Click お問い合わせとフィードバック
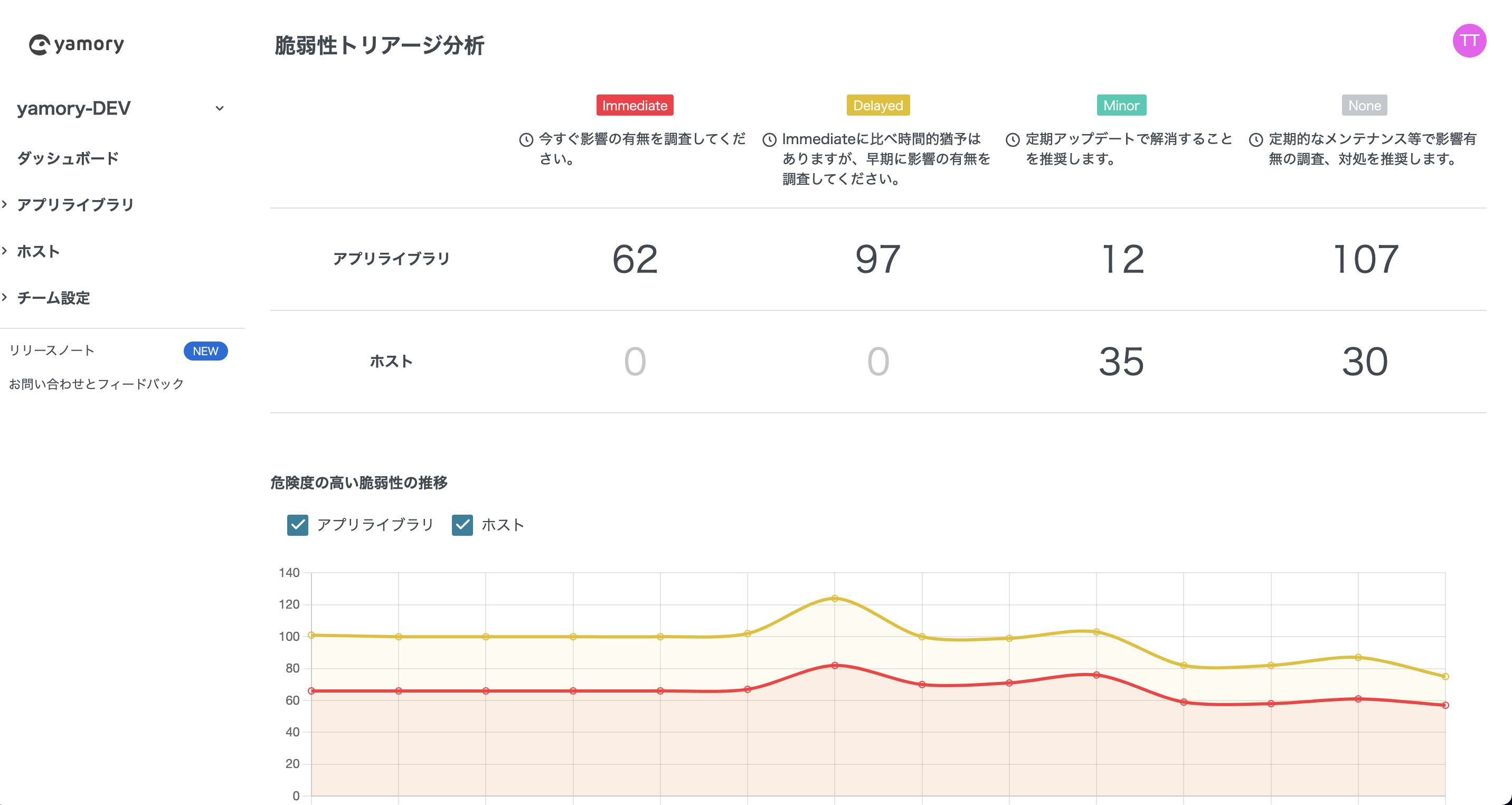This screenshot has width=1512, height=805. (96, 384)
